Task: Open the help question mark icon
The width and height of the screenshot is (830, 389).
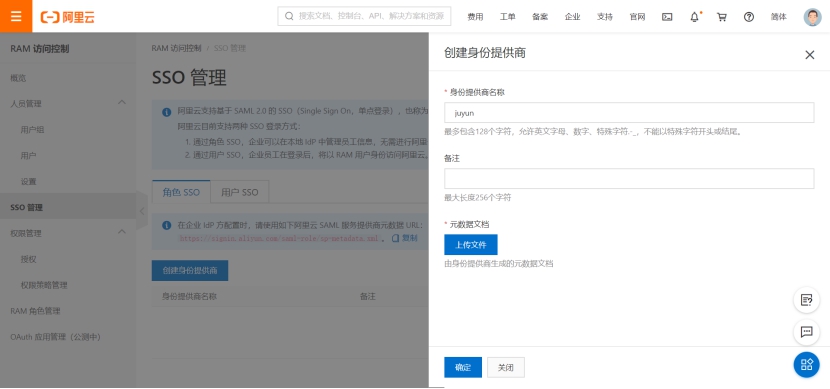Action: click(x=748, y=16)
